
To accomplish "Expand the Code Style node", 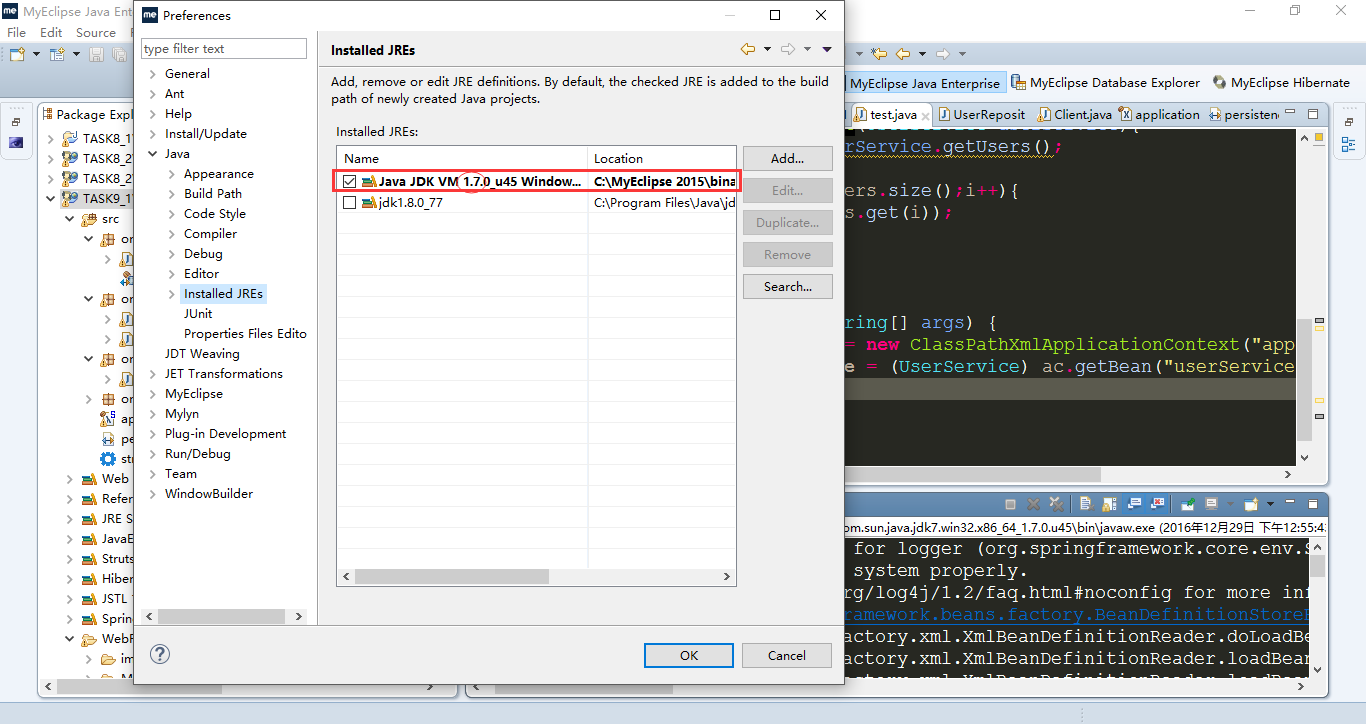I will pyautogui.click(x=171, y=214).
